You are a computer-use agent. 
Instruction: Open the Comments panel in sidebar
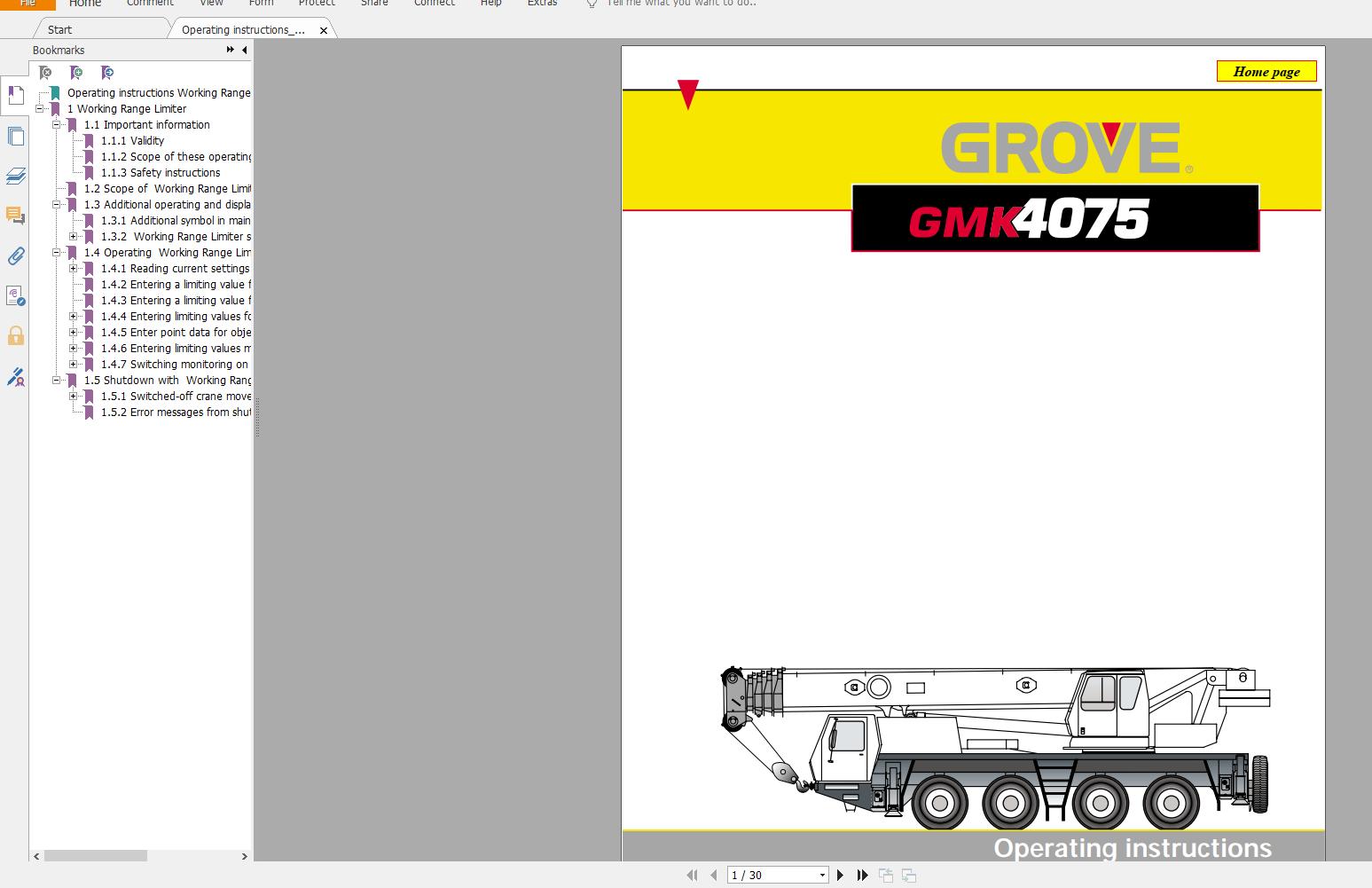[x=15, y=216]
